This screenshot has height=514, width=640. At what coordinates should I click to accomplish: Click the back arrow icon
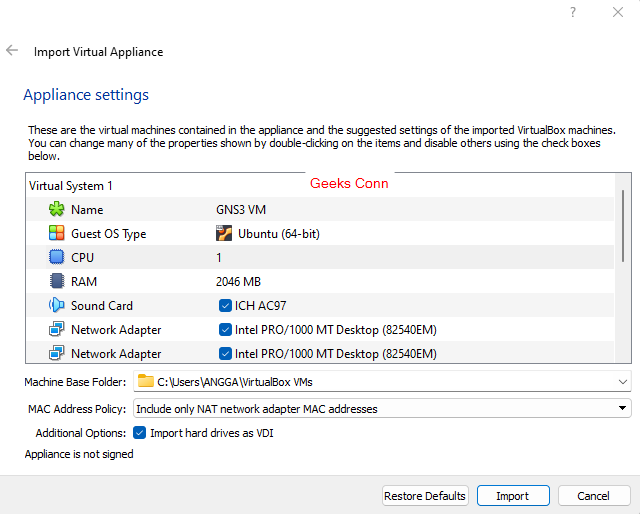coord(12,51)
